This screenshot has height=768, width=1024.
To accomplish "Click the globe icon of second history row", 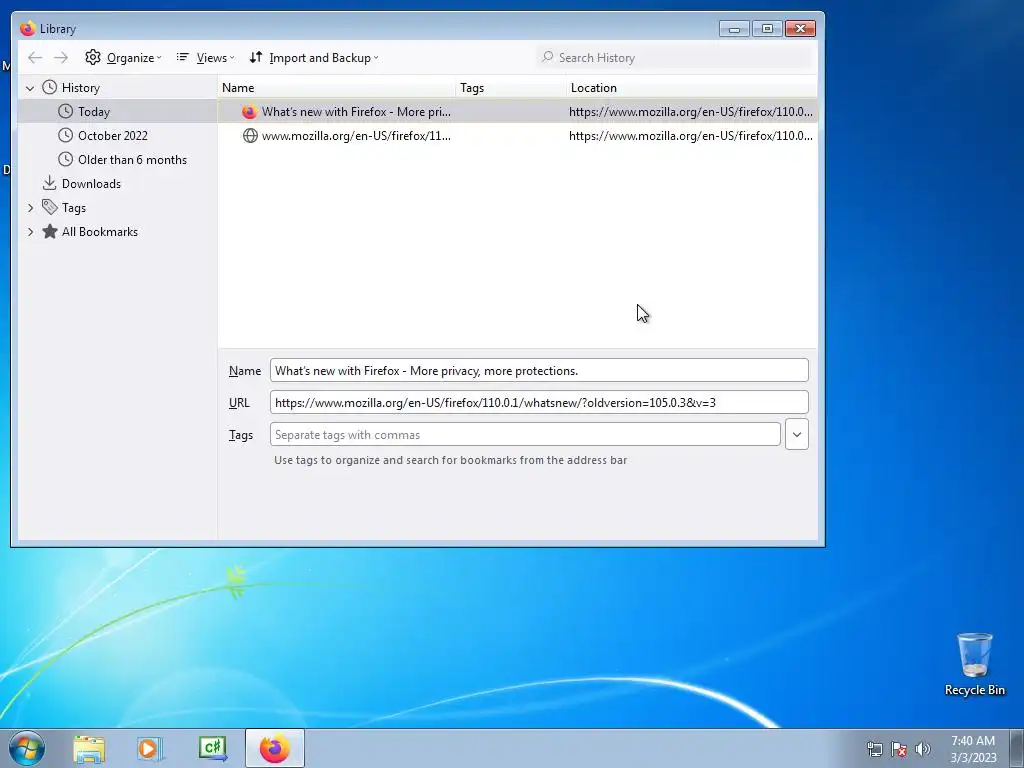I will tap(249, 136).
